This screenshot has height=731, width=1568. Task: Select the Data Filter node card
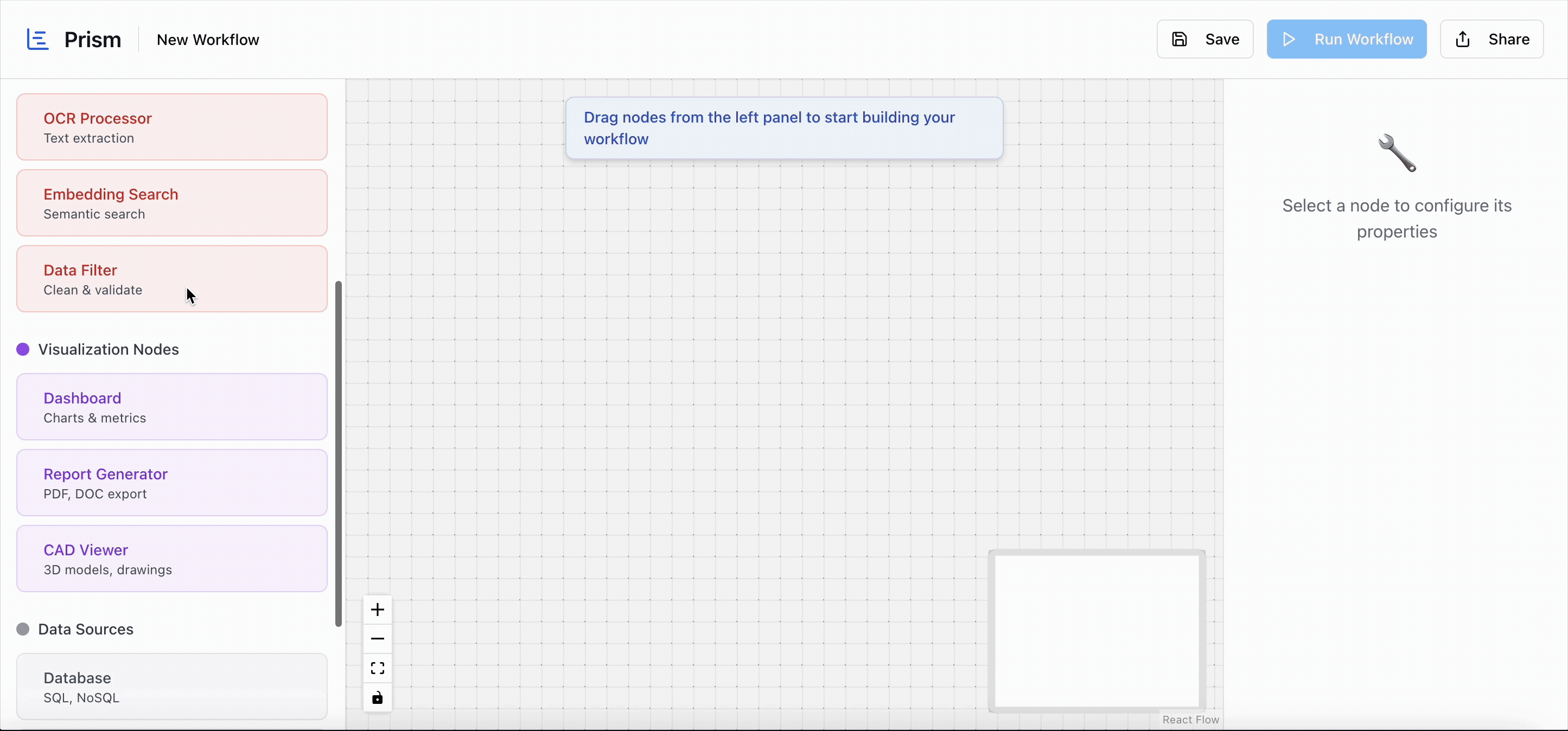click(171, 279)
